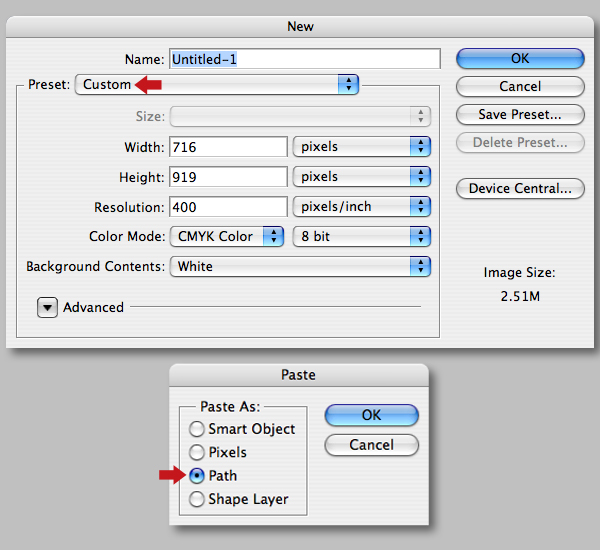Open the CMYK Color mode dropdown
The height and width of the screenshot is (550, 600).
pos(227,236)
